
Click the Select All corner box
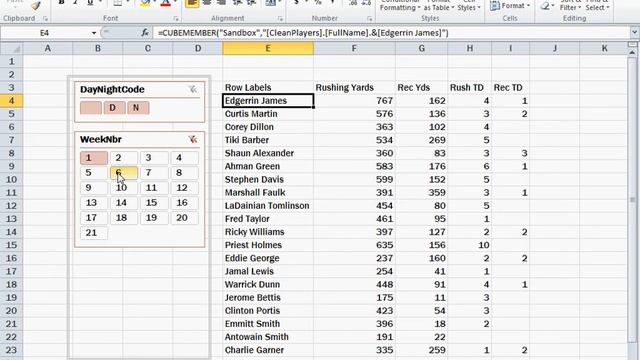(x=11, y=49)
